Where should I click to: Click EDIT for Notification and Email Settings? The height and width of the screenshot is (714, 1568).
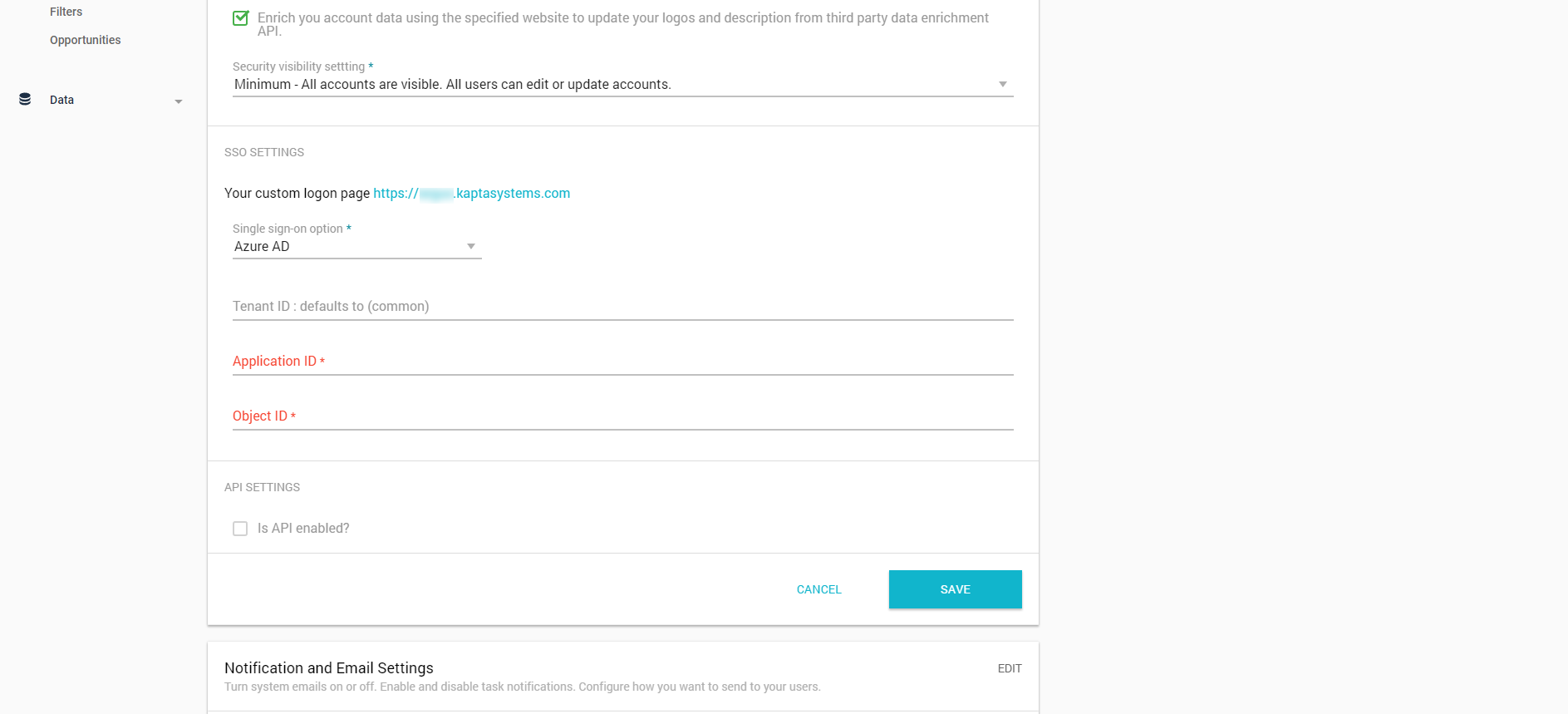pyautogui.click(x=1010, y=667)
